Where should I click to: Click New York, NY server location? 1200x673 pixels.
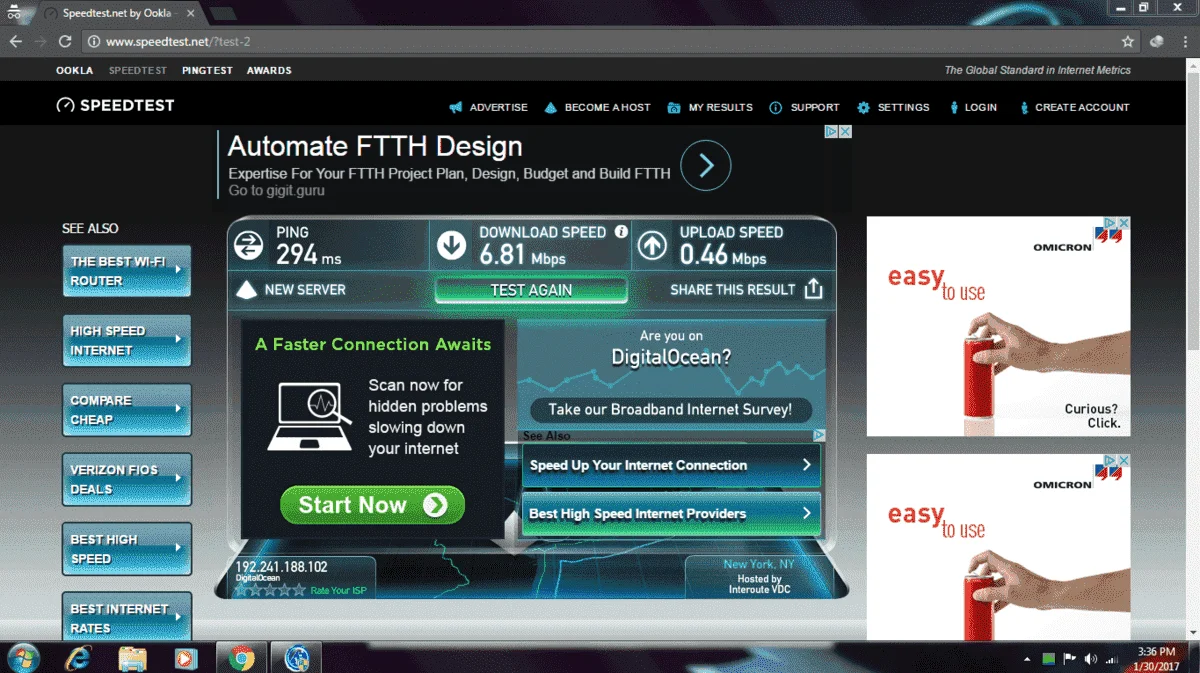click(759, 564)
